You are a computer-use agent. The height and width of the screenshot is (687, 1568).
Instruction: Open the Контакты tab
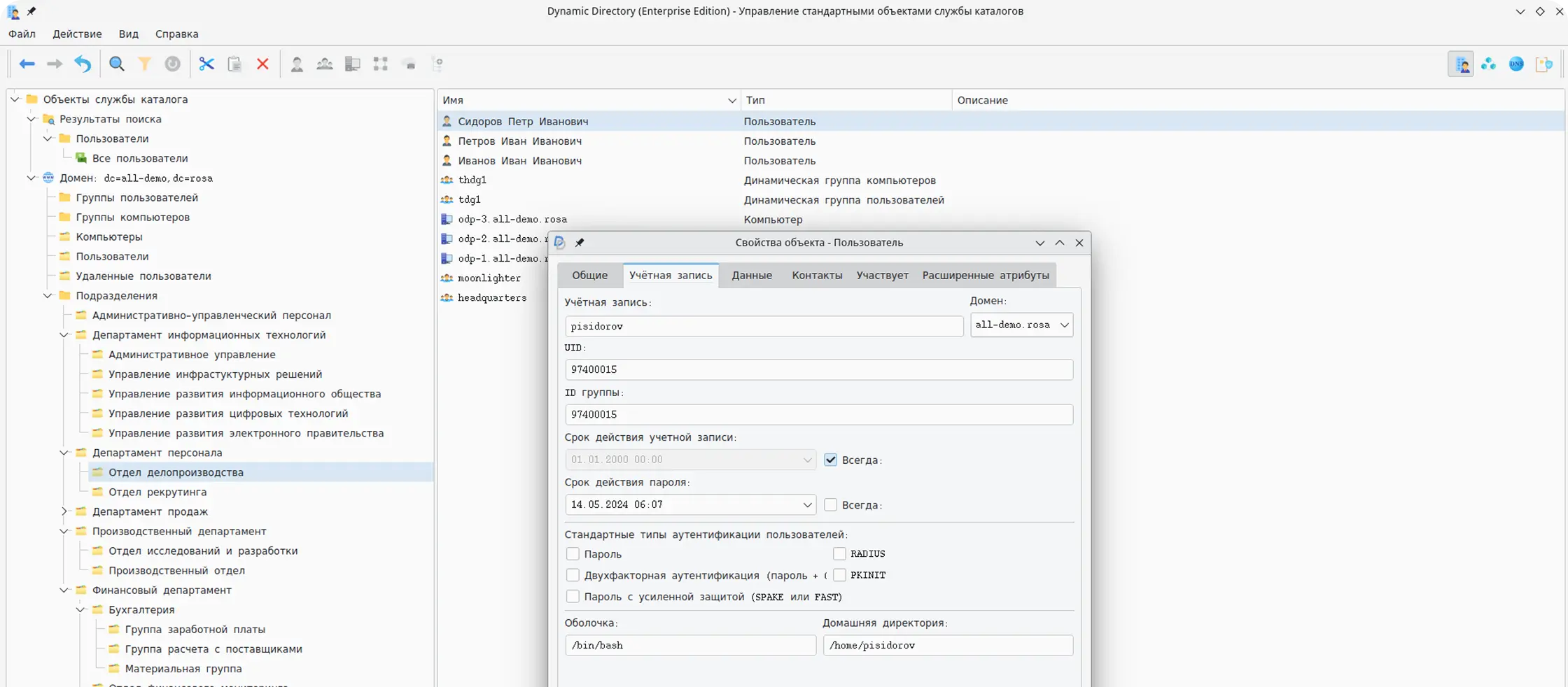[817, 276]
